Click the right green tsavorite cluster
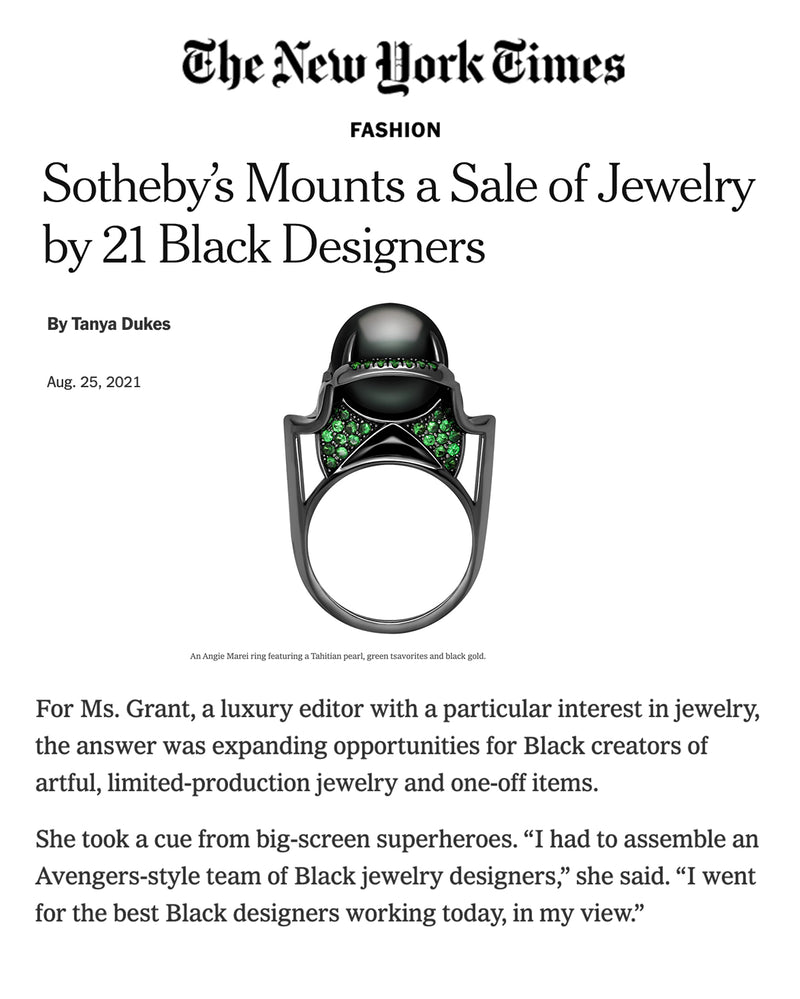The image size is (800, 999). [x=438, y=438]
